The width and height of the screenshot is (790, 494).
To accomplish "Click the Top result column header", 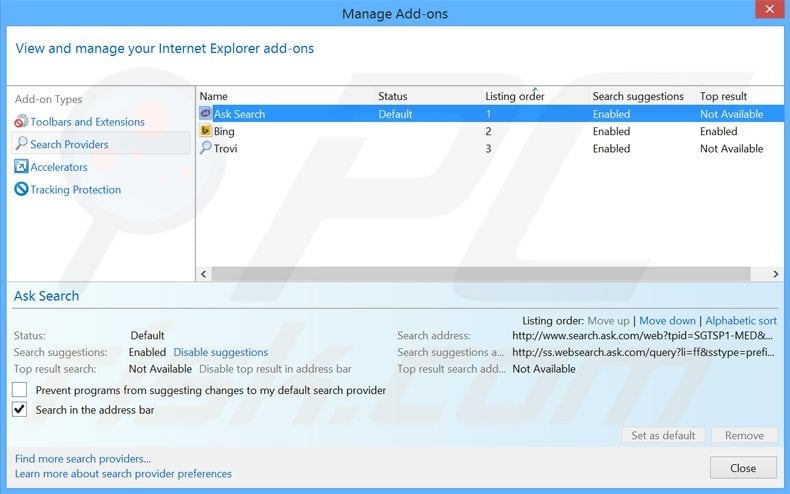I will click(723, 96).
